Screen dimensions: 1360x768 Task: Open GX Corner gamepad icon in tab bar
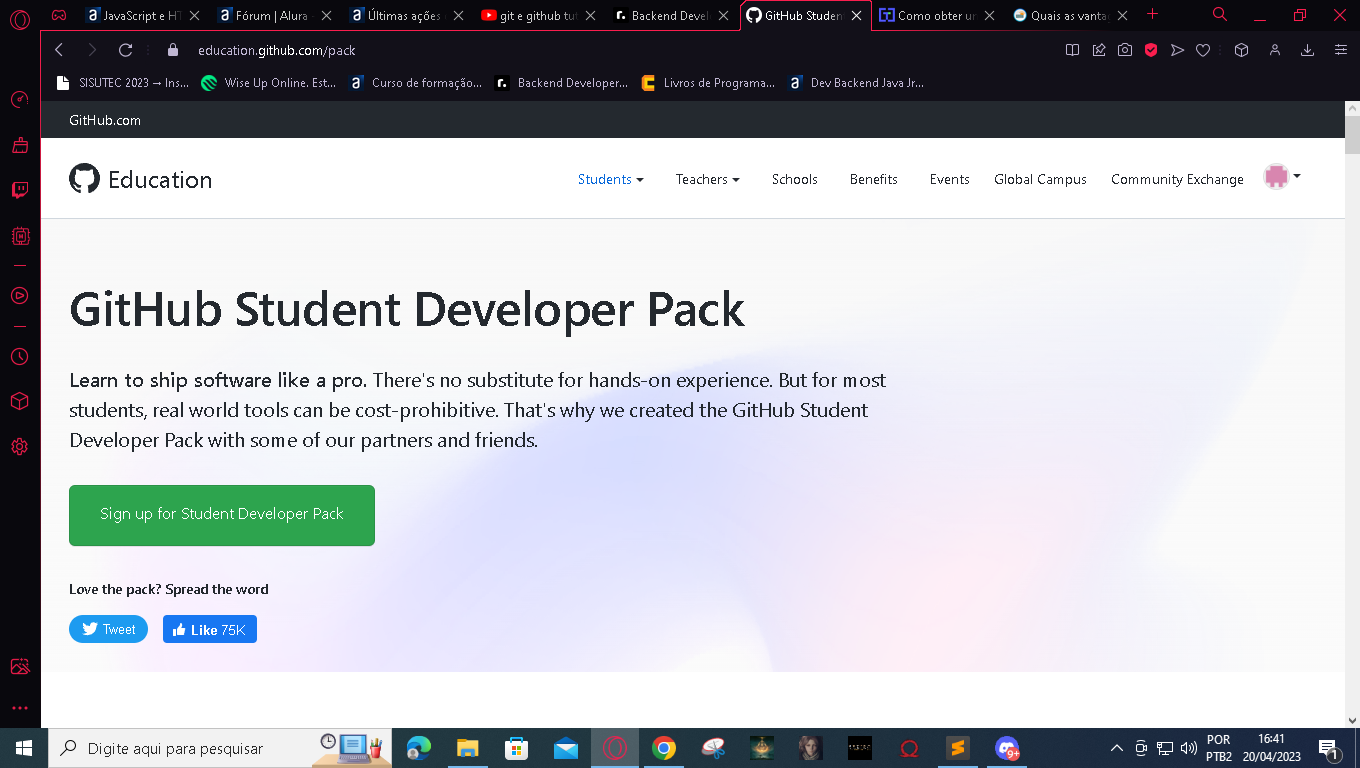tap(59, 15)
